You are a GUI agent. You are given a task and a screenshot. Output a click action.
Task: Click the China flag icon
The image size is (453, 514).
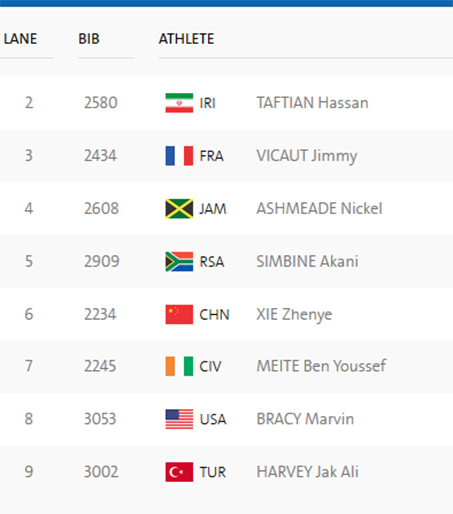tap(179, 314)
